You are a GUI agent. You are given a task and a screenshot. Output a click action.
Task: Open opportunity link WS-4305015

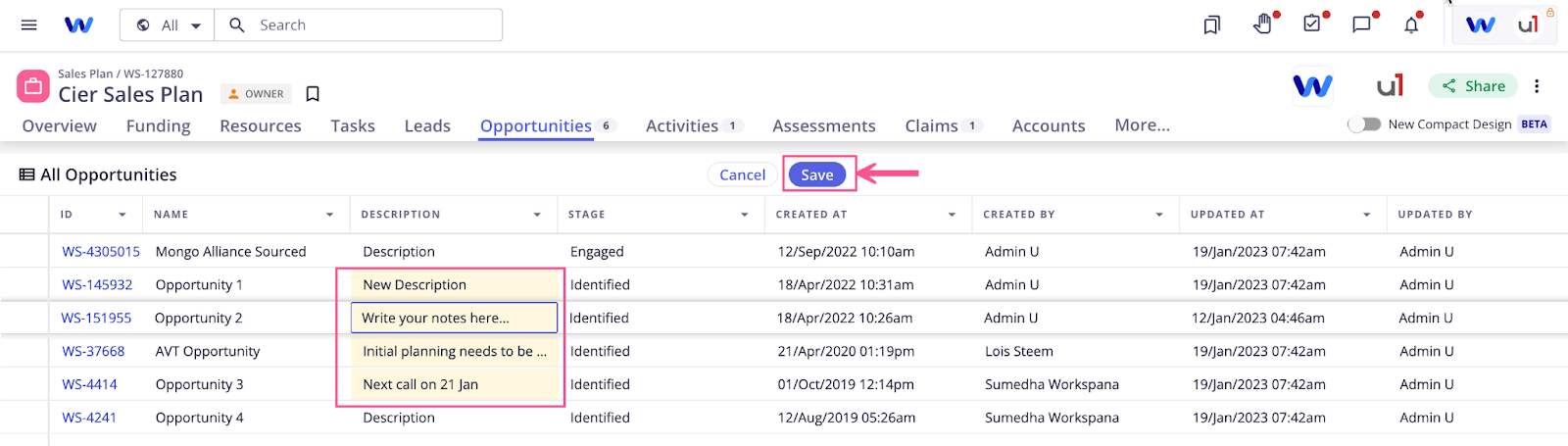point(101,252)
